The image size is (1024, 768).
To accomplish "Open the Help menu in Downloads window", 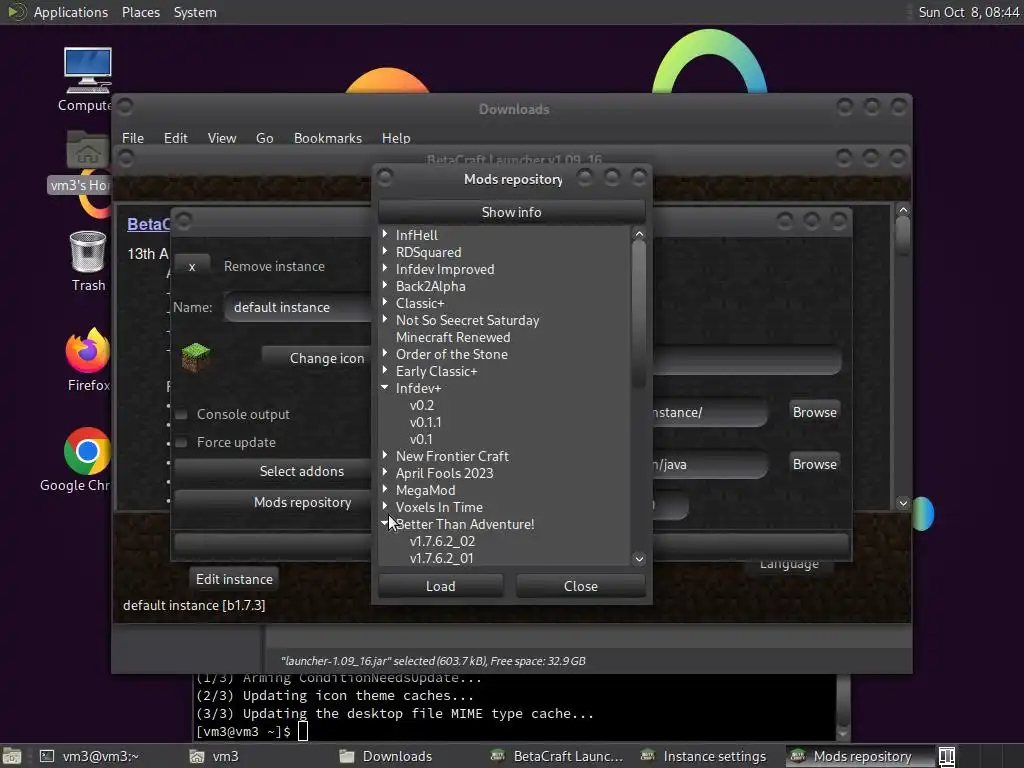I will click(x=396, y=138).
